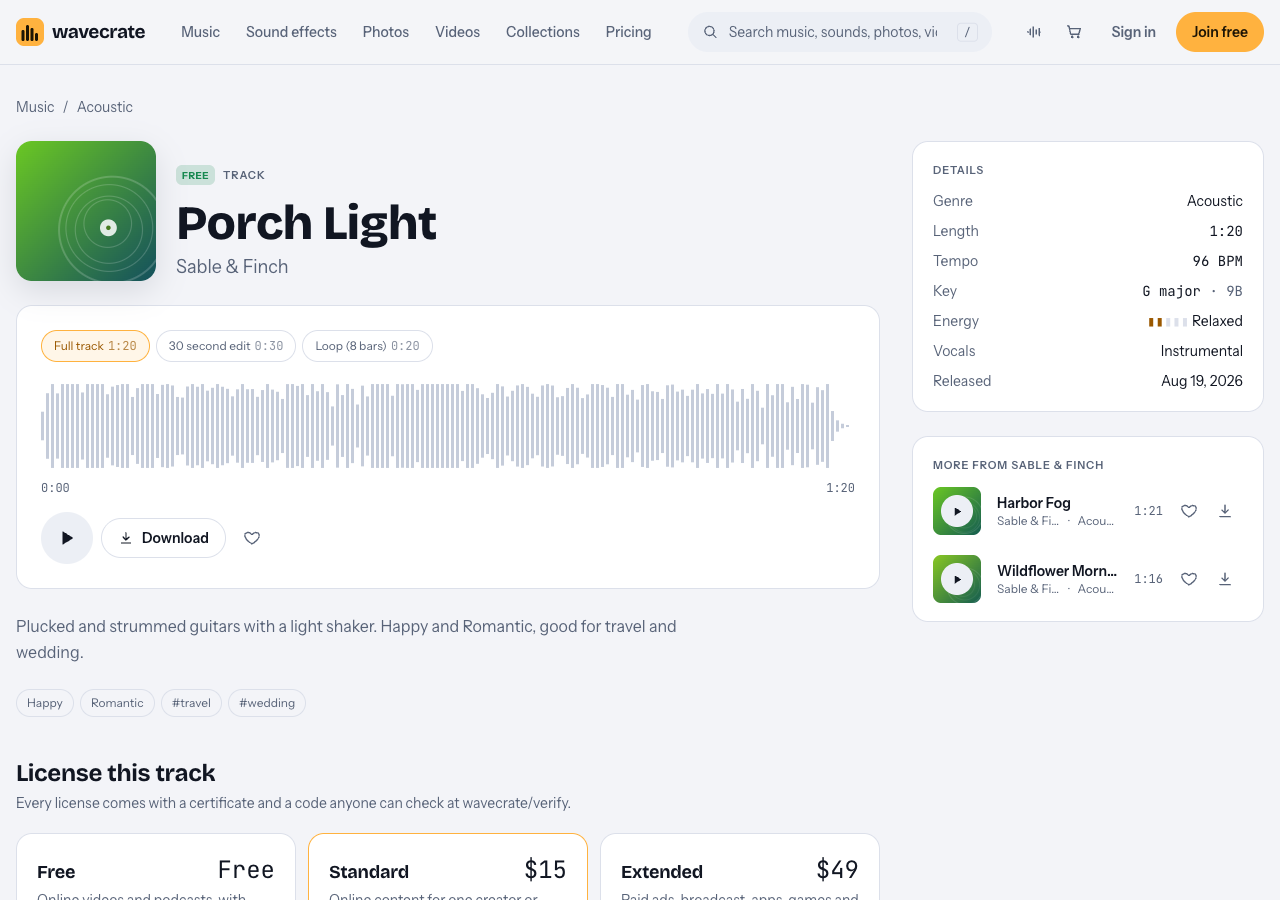Click the search magnifier icon
The height and width of the screenshot is (900, 1280).
[x=710, y=32]
